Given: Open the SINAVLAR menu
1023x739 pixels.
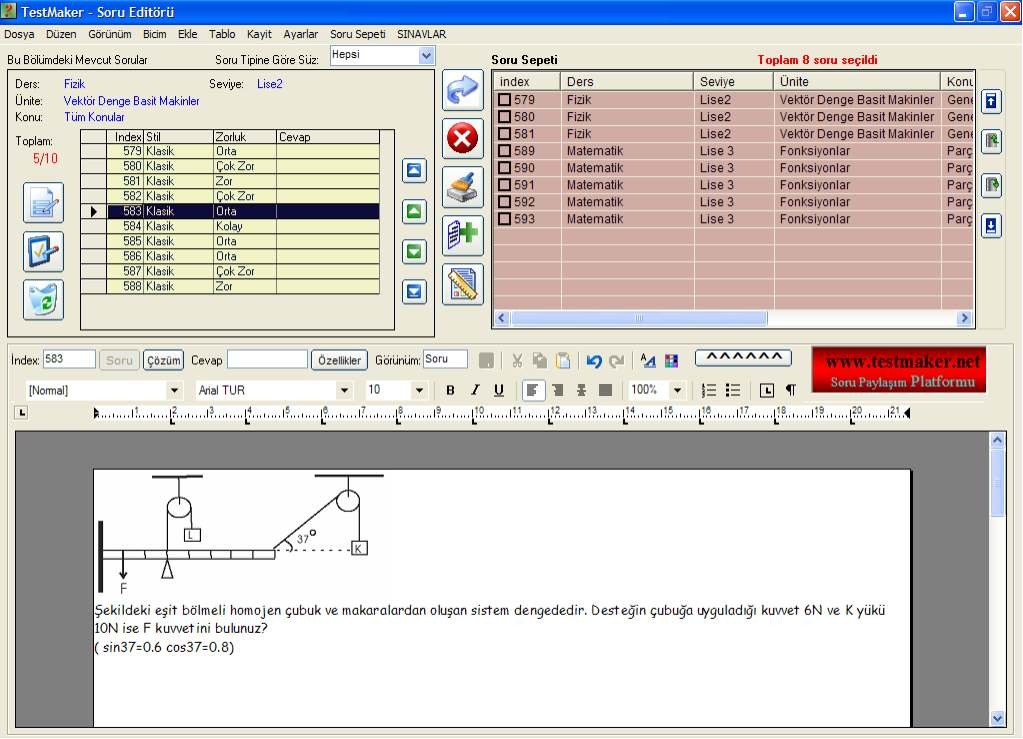Looking at the screenshot, I should 421,34.
